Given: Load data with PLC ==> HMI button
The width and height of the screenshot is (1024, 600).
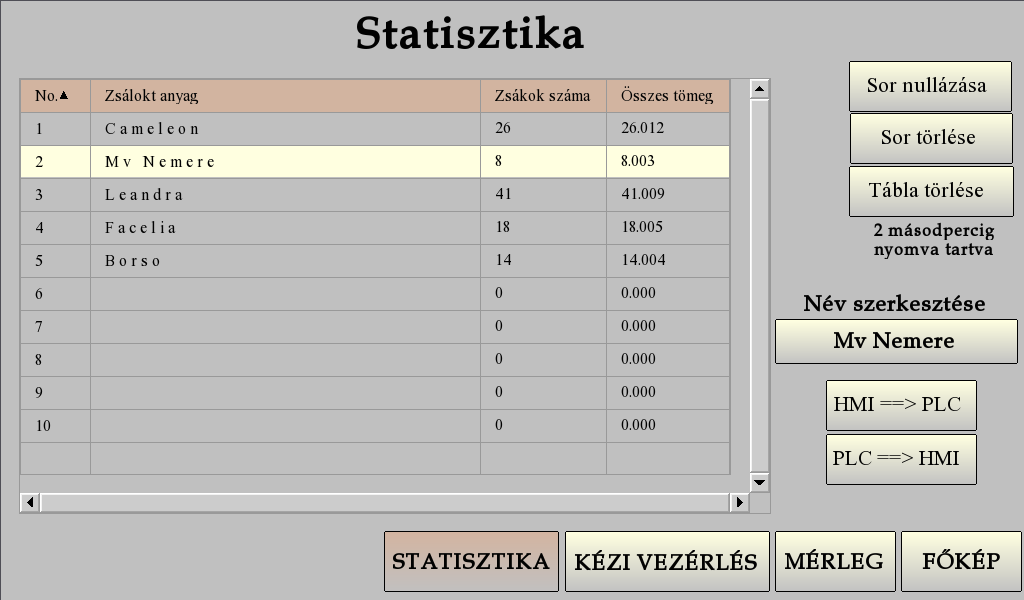Looking at the screenshot, I should click(900, 459).
